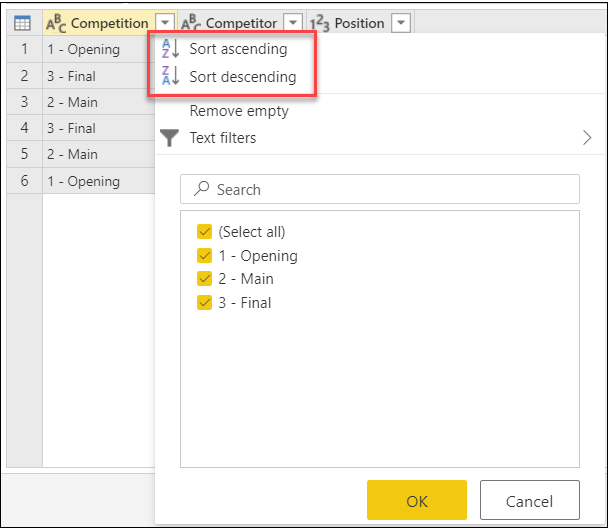Click into the Search input field
Viewport: 608px width, 530px height.
[x=390, y=189]
